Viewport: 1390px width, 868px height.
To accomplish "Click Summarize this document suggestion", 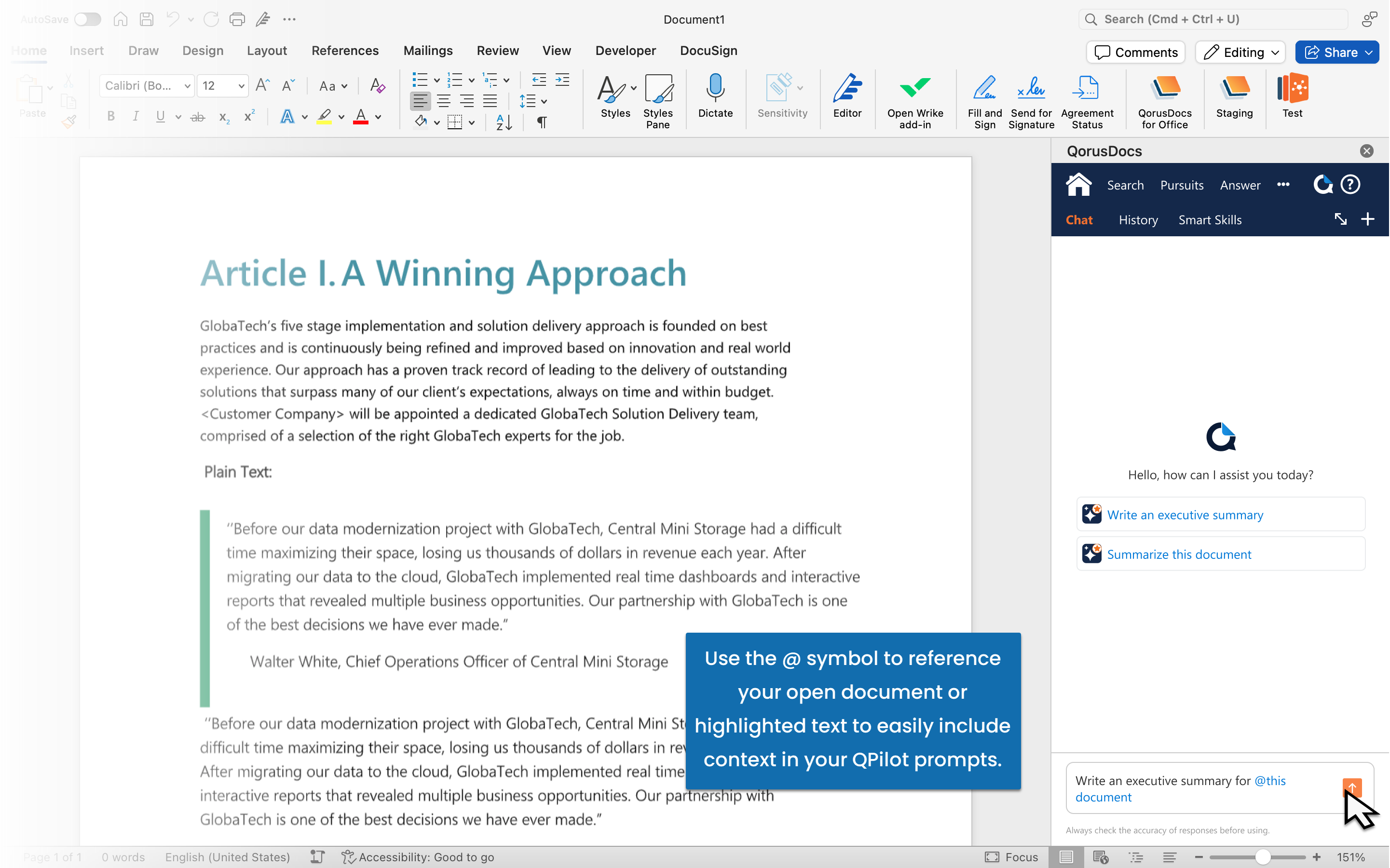I will pyautogui.click(x=1221, y=554).
